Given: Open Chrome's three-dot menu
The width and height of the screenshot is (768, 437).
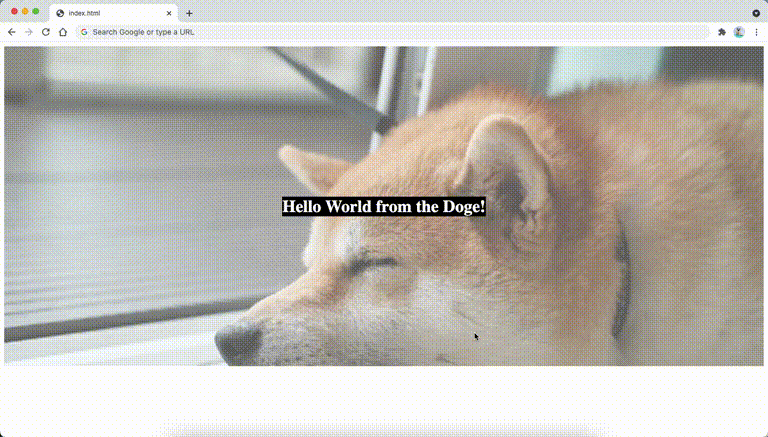Looking at the screenshot, I should pyautogui.click(x=756, y=32).
